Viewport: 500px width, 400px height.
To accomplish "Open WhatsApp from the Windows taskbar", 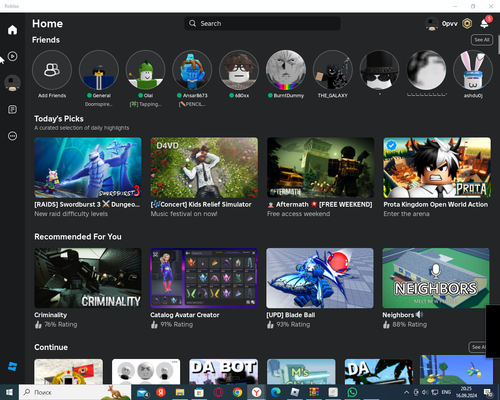I will pos(352,392).
